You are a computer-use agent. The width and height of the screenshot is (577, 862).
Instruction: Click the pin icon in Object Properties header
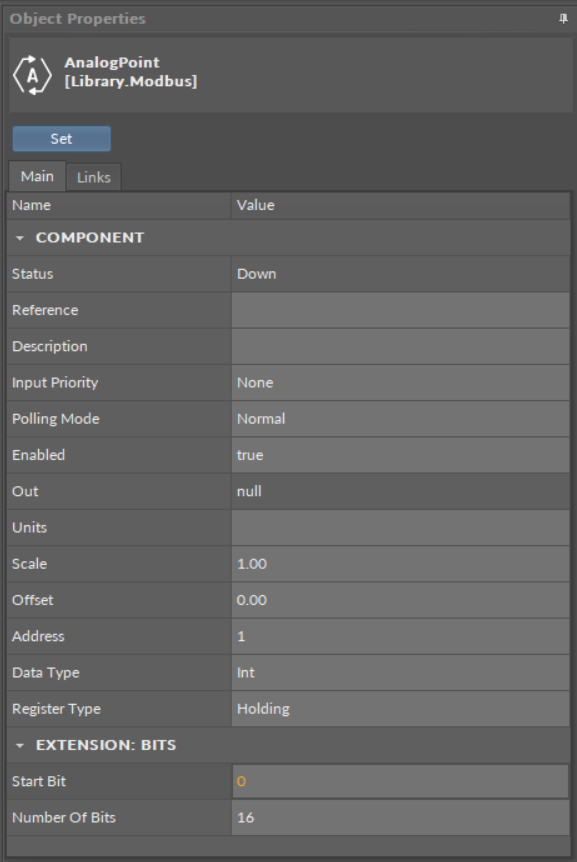tap(563, 19)
